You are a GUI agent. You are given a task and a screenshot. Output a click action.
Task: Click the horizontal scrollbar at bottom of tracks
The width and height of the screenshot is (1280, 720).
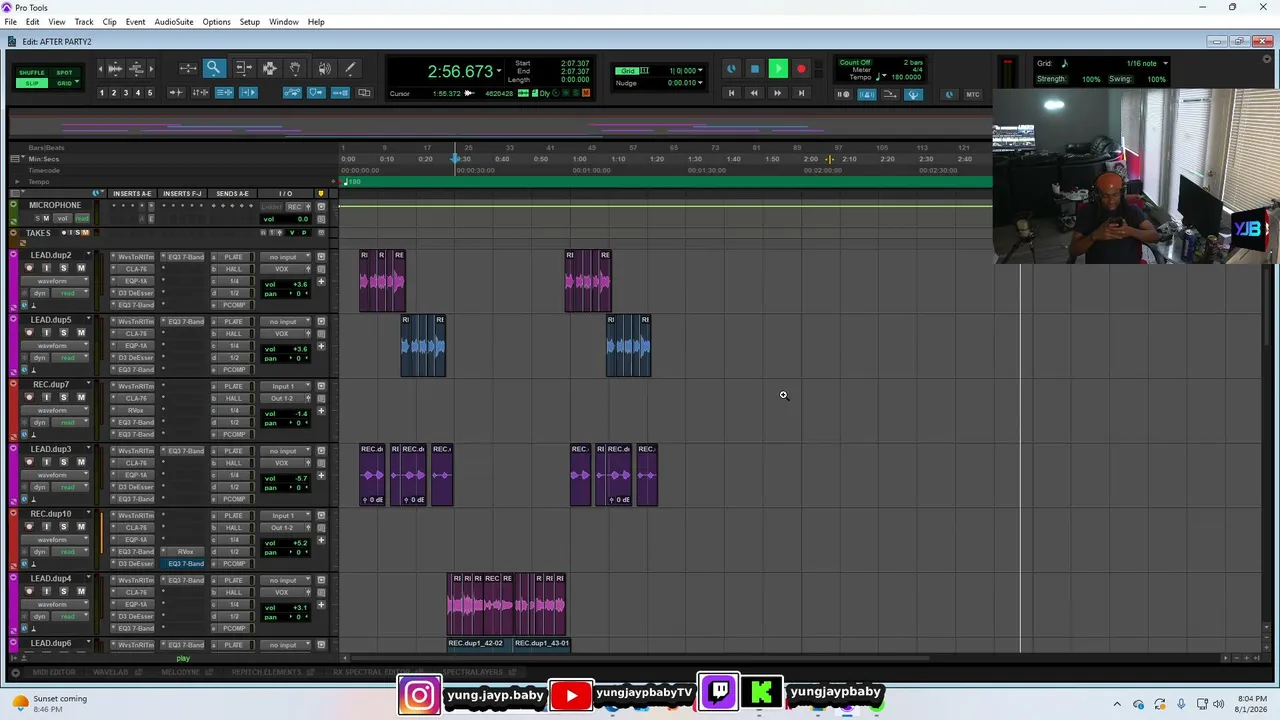point(640,658)
